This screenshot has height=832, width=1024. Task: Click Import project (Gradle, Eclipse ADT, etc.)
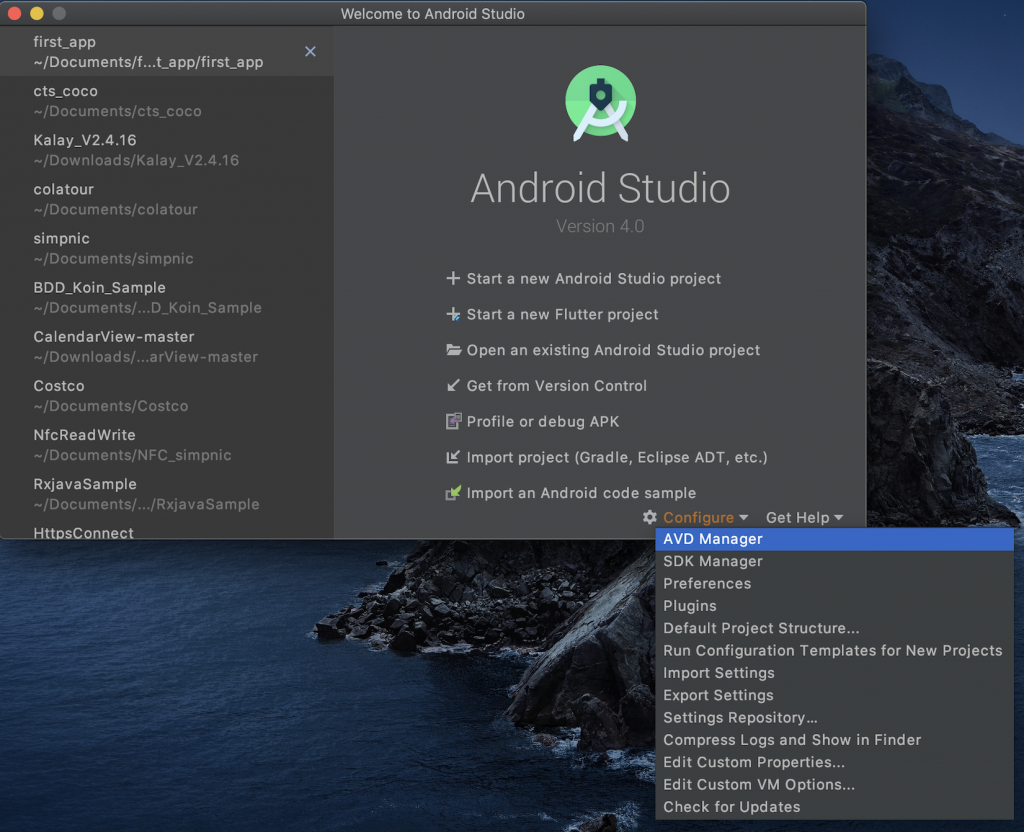(x=616, y=457)
